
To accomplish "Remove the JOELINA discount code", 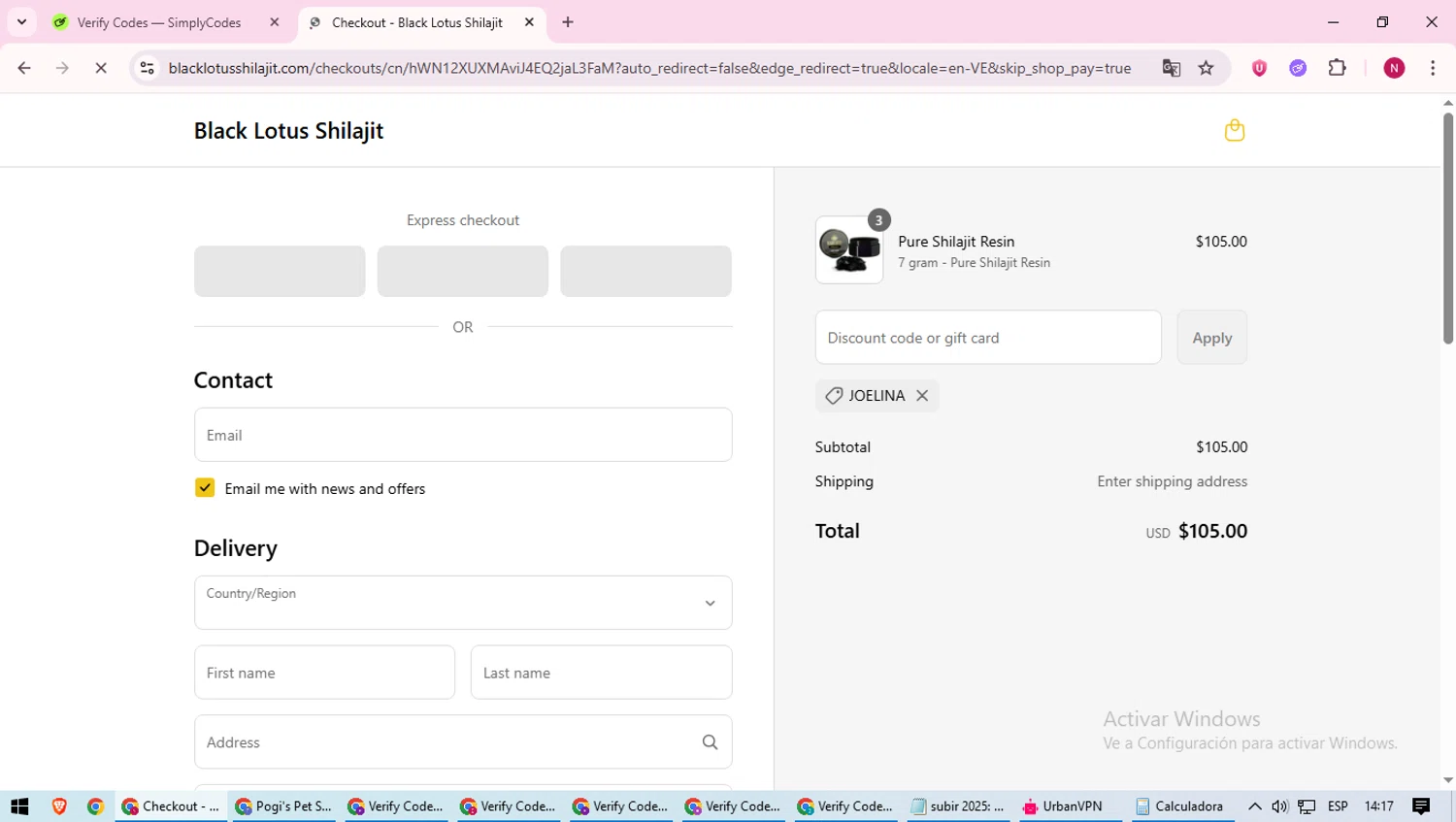I will coord(922,395).
